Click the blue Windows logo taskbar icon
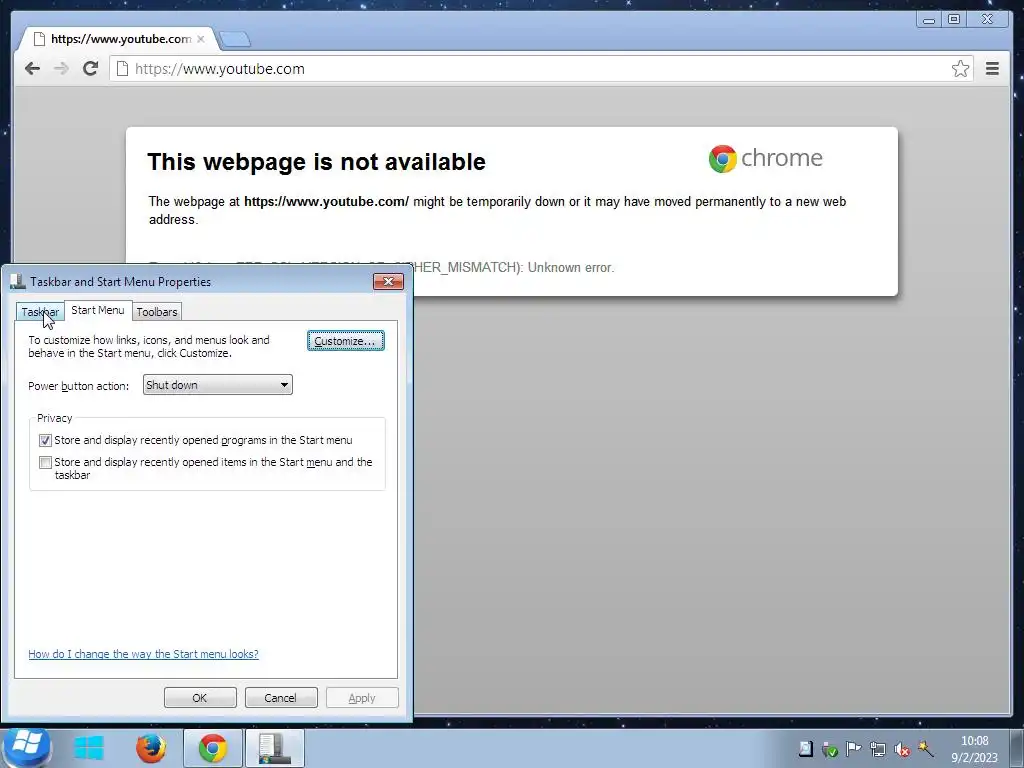This screenshot has height=768, width=1024. pos(89,748)
